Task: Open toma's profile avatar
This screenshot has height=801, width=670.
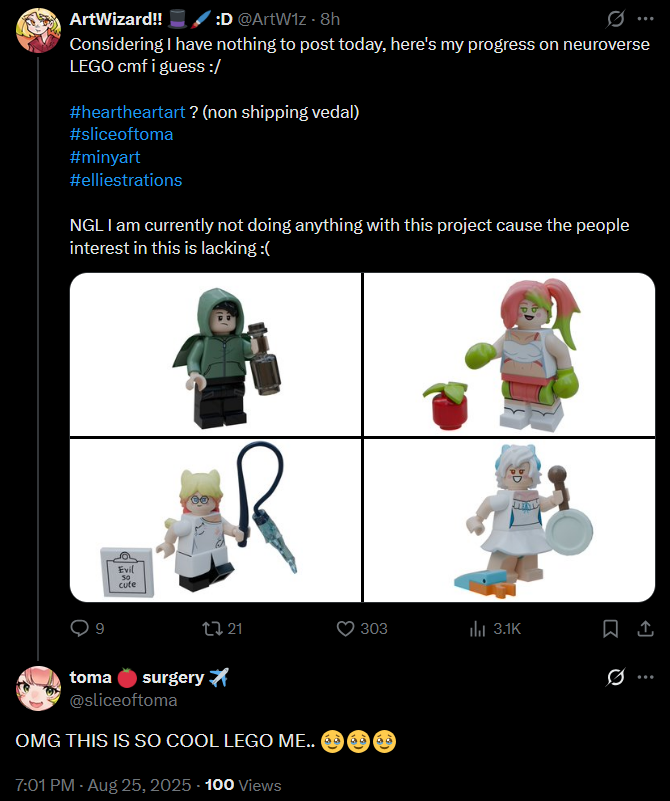Action: coord(39,688)
